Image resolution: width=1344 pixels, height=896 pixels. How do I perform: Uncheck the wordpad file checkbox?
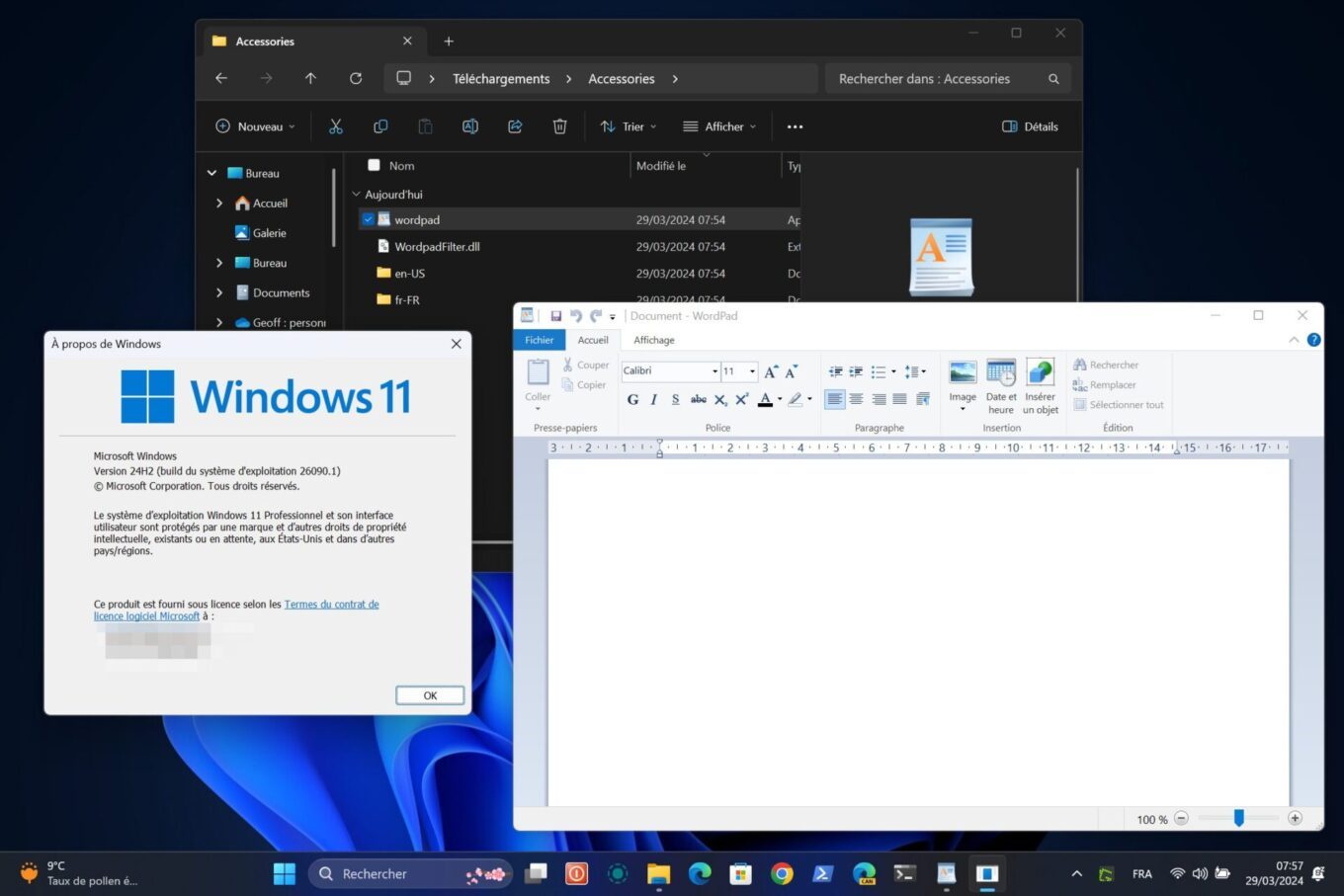368,219
